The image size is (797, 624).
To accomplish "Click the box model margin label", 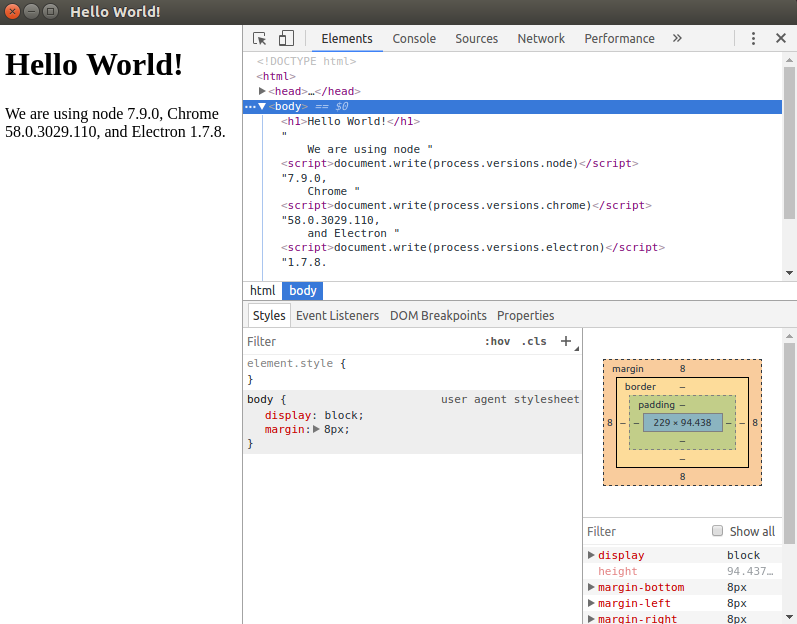I will (628, 368).
